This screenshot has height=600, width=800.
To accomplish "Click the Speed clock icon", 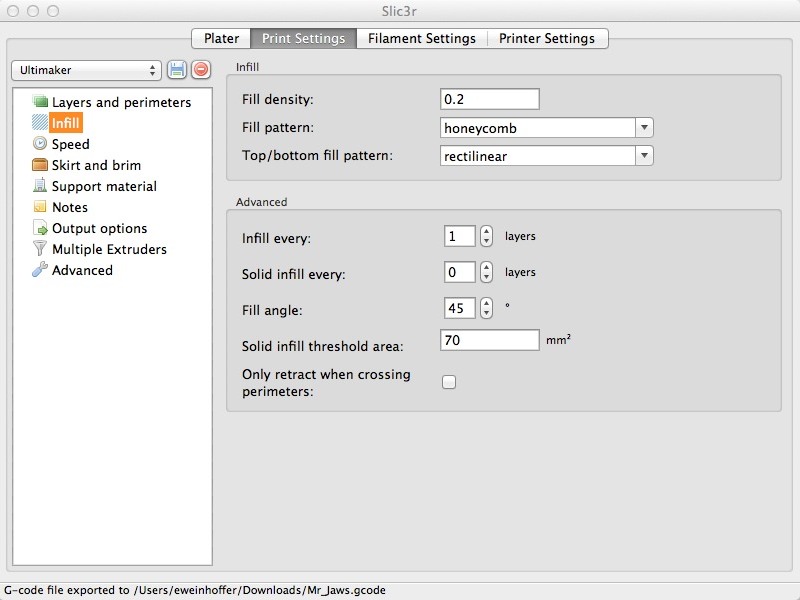I will point(40,143).
